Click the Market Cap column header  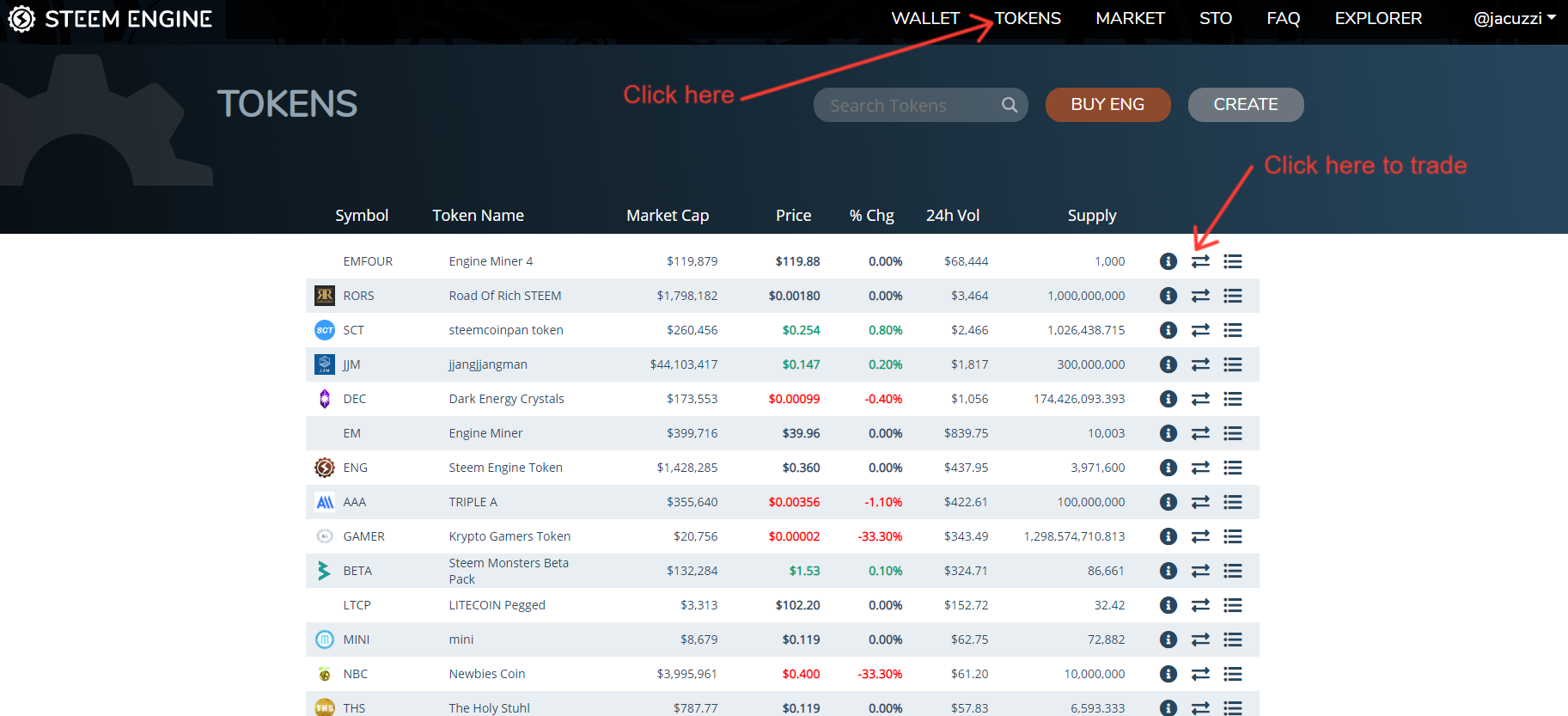(668, 216)
